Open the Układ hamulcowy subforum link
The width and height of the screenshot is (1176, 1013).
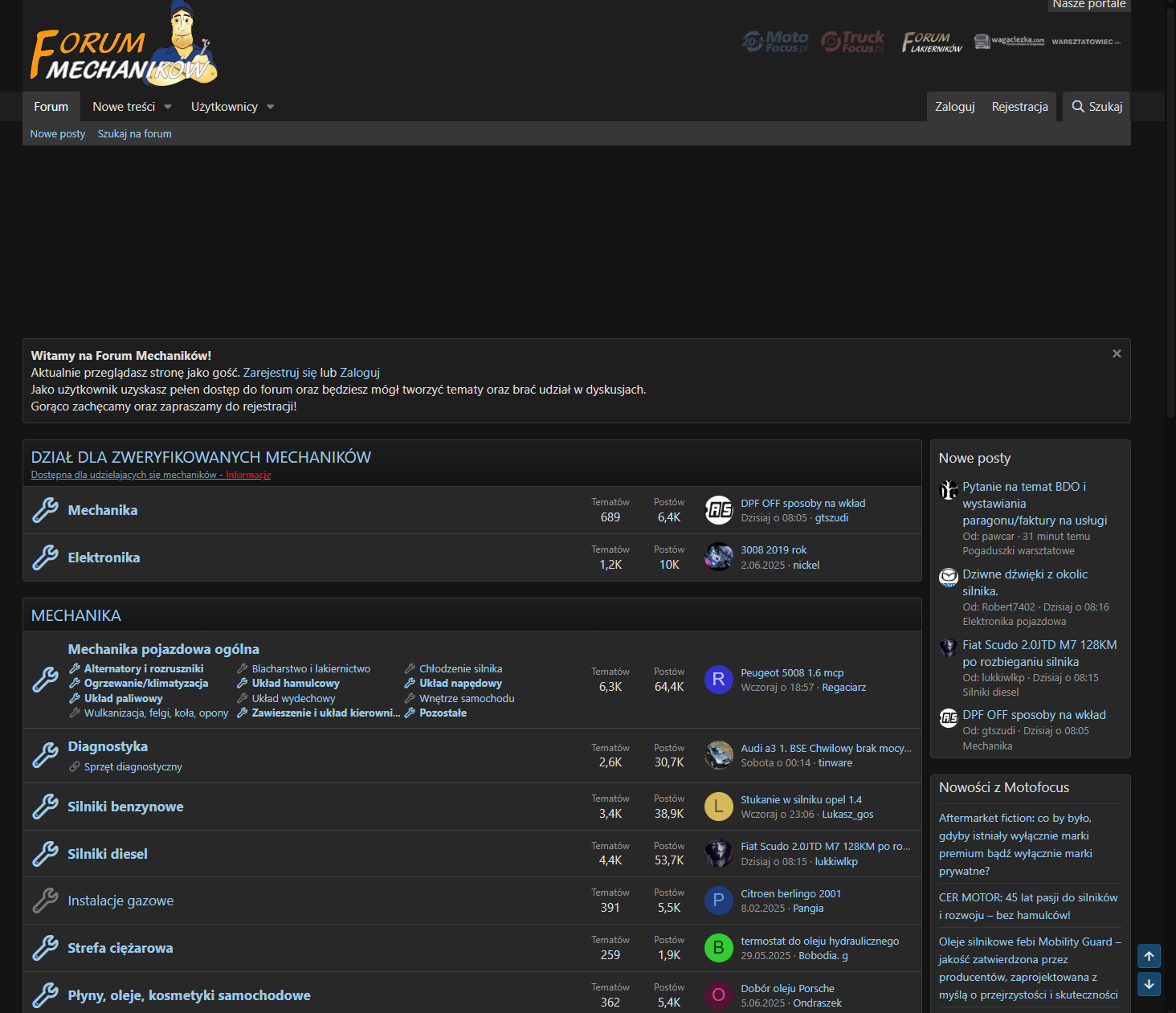[x=296, y=684]
